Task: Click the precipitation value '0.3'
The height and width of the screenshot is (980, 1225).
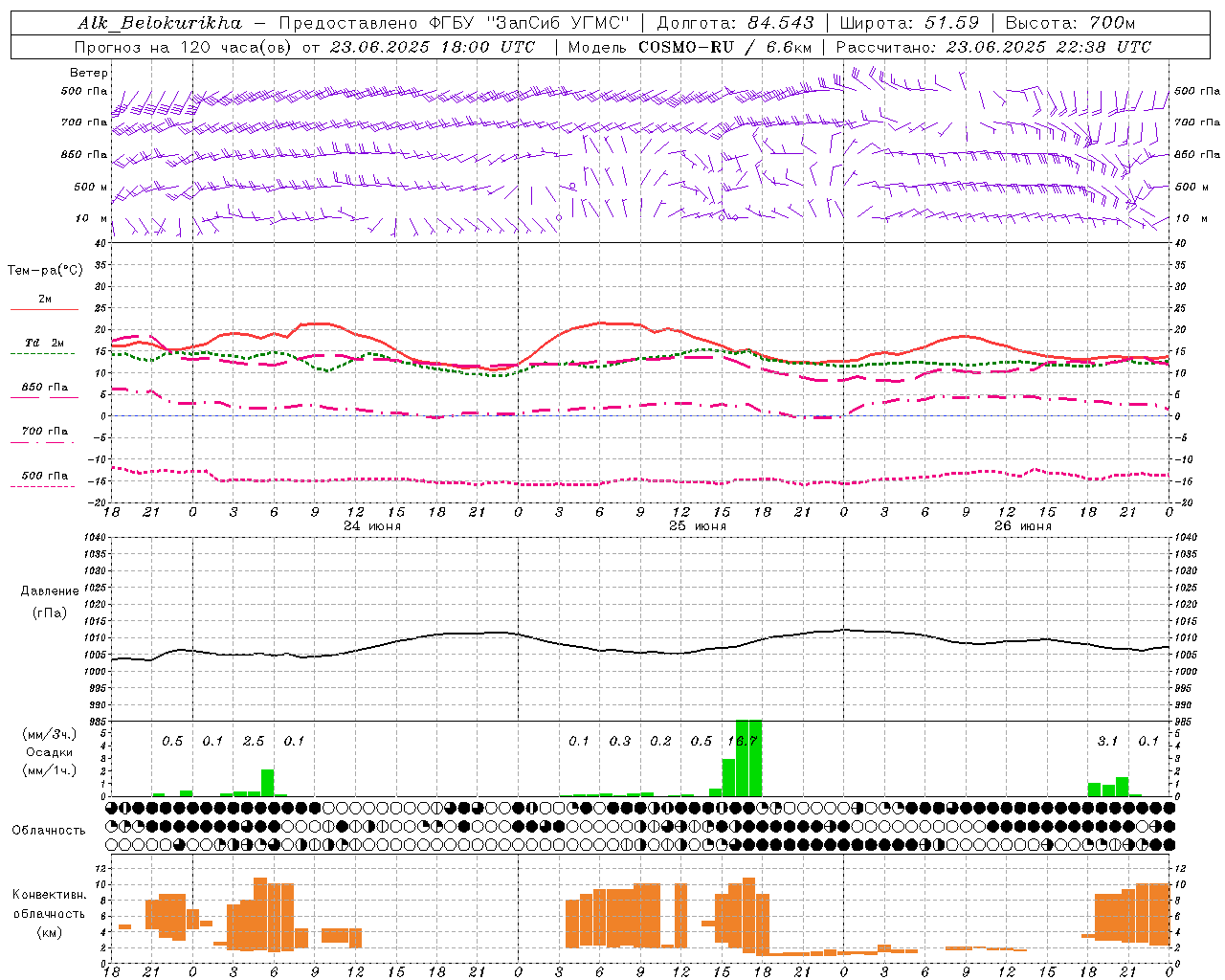Action: (620, 742)
